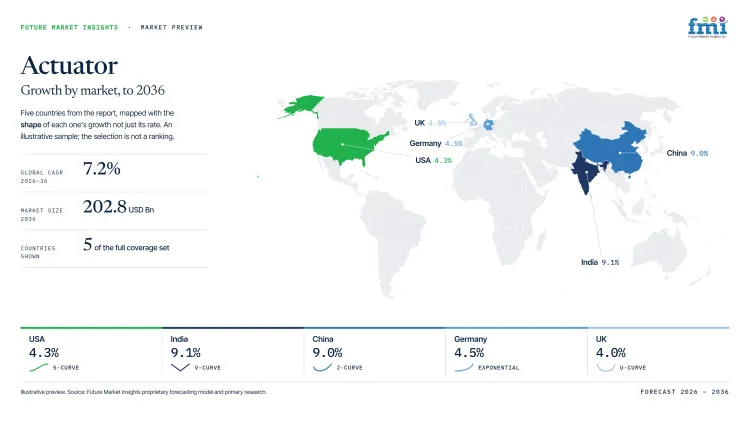Click the UK 4.0% map label
The height and width of the screenshot is (421, 750).
tap(430, 123)
